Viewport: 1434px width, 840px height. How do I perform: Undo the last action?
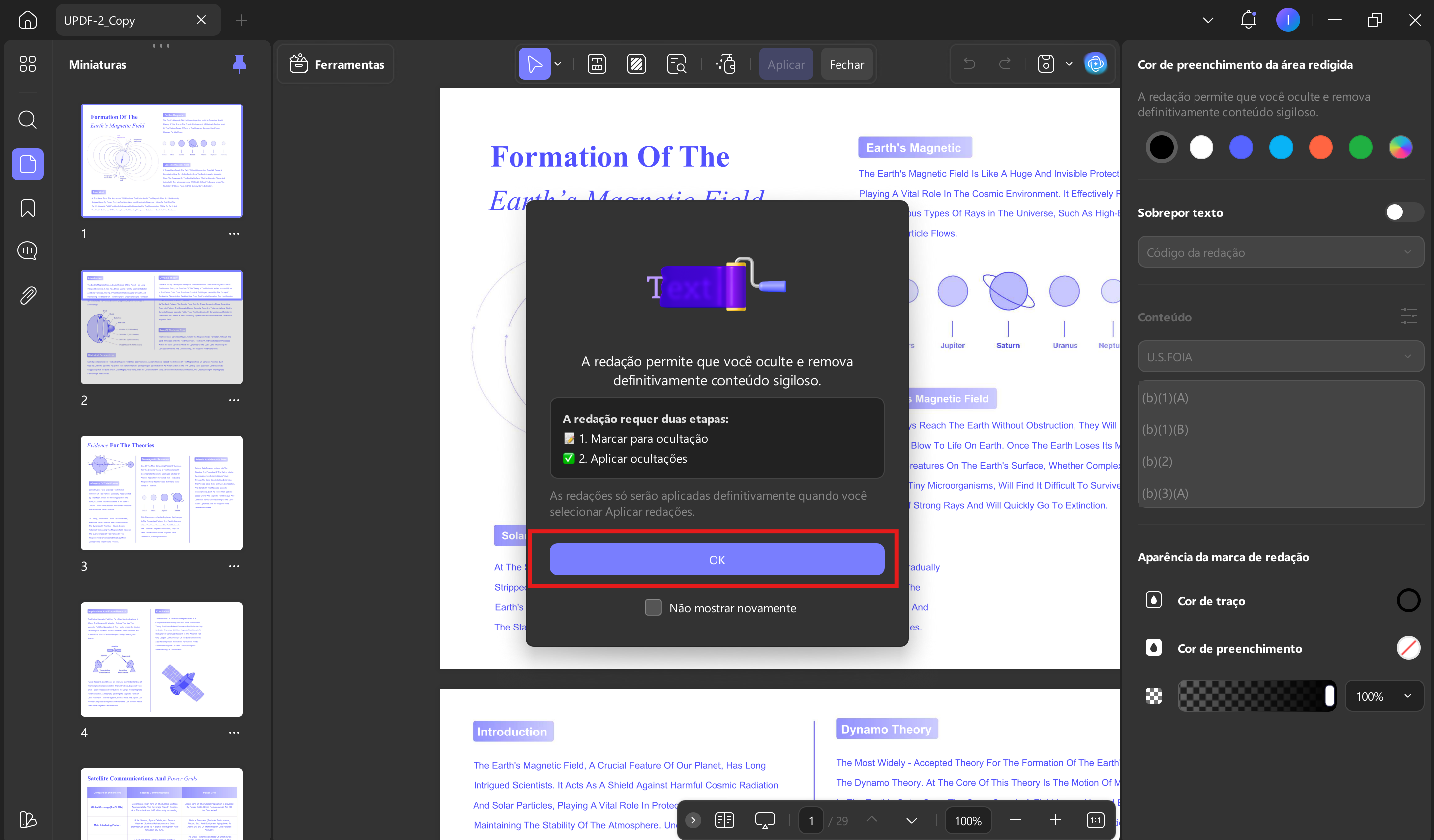pyautogui.click(x=969, y=64)
